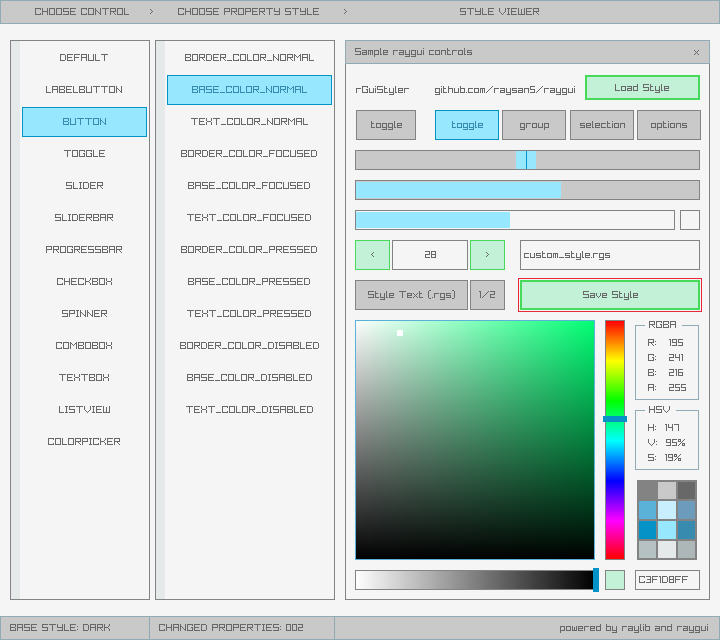Open the Style Text (.rgs) combobox

coord(411,295)
